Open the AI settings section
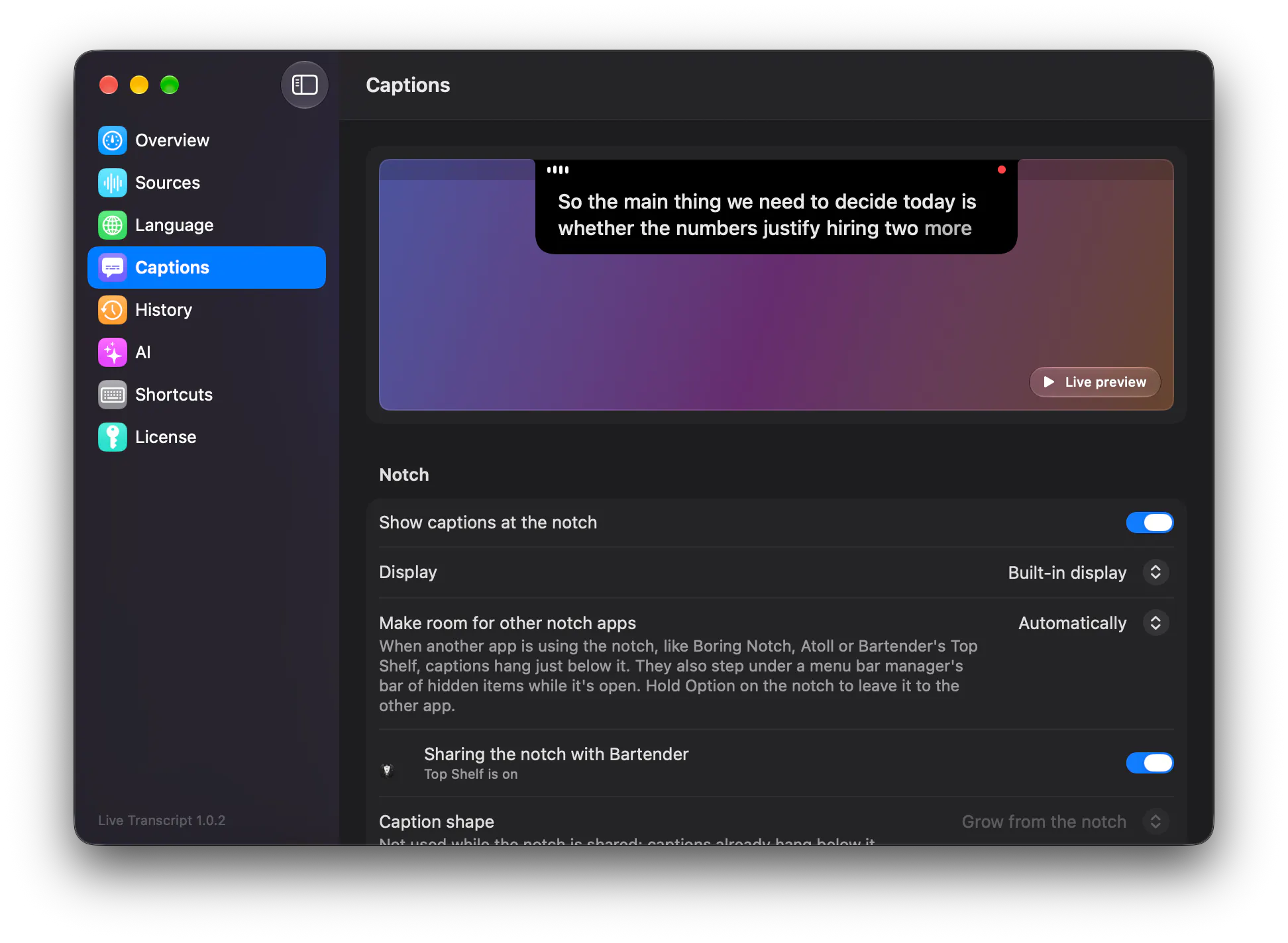Viewport: 1288px width, 943px height. [207, 352]
